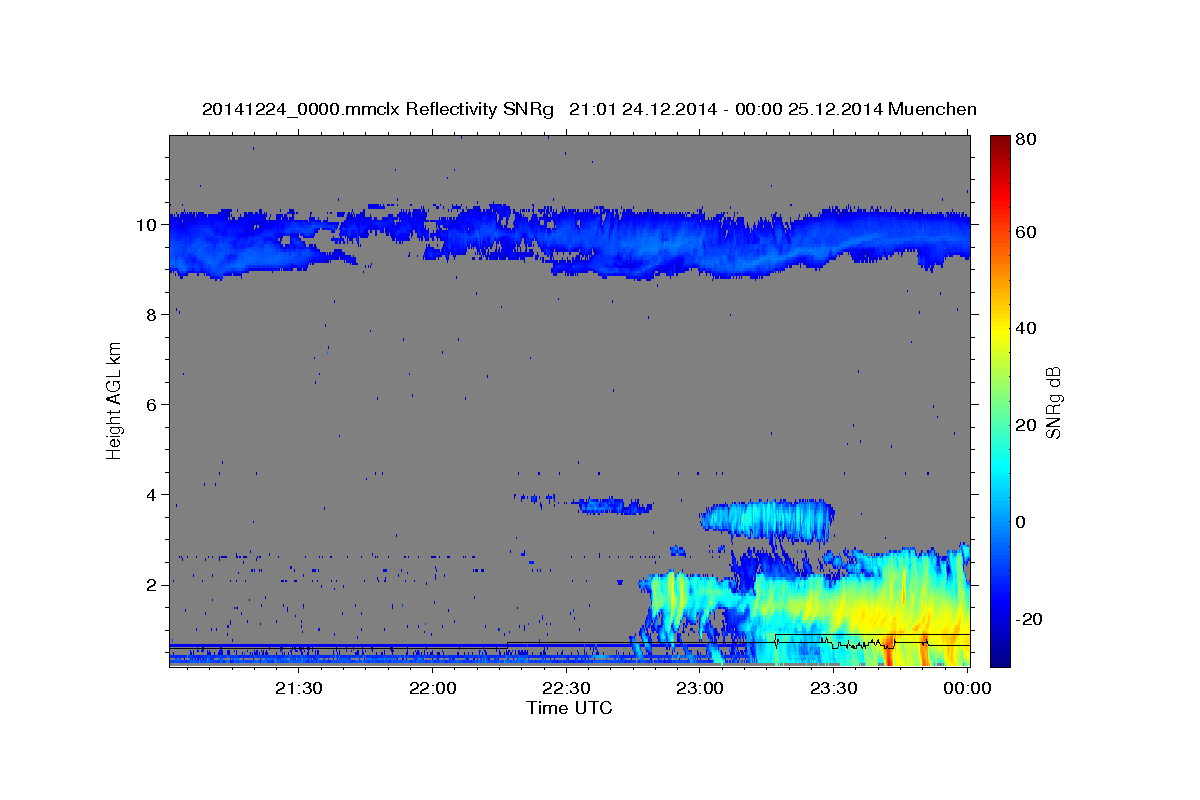The image size is (1200, 800).
Task: Click the 23:00 time tick label
Action: [x=700, y=688]
